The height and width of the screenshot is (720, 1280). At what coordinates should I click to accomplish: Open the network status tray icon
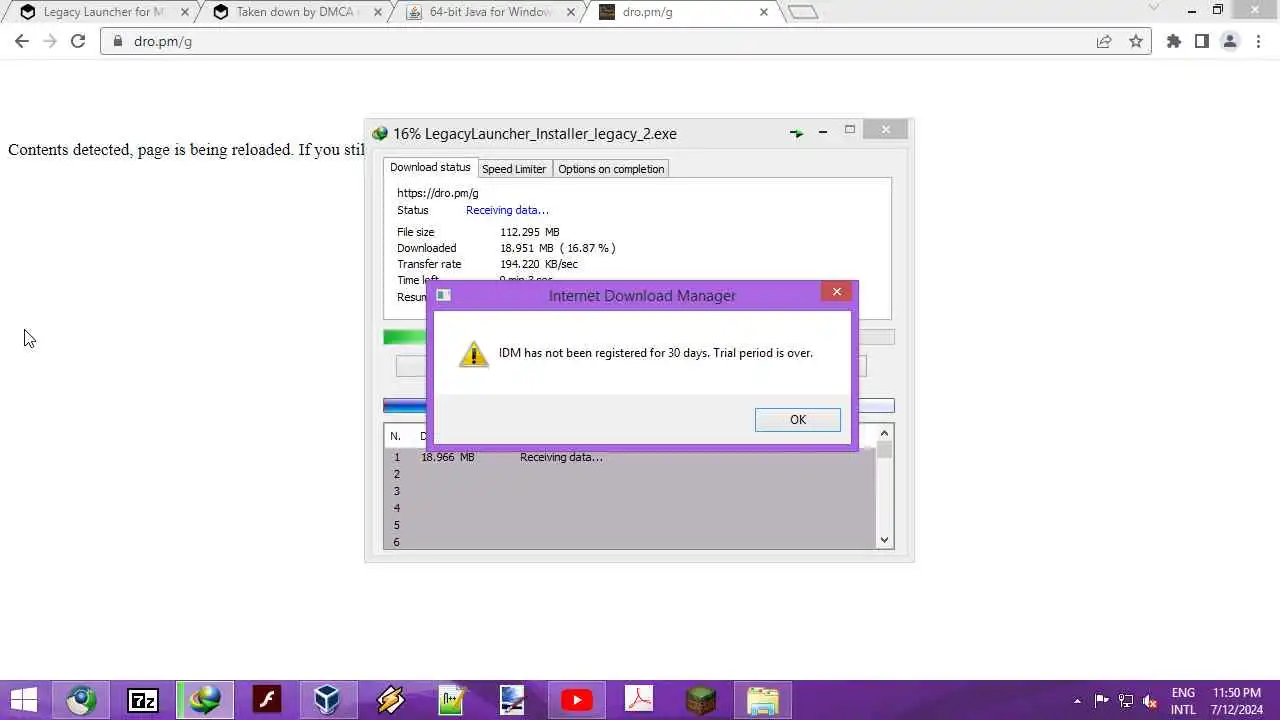[1126, 701]
